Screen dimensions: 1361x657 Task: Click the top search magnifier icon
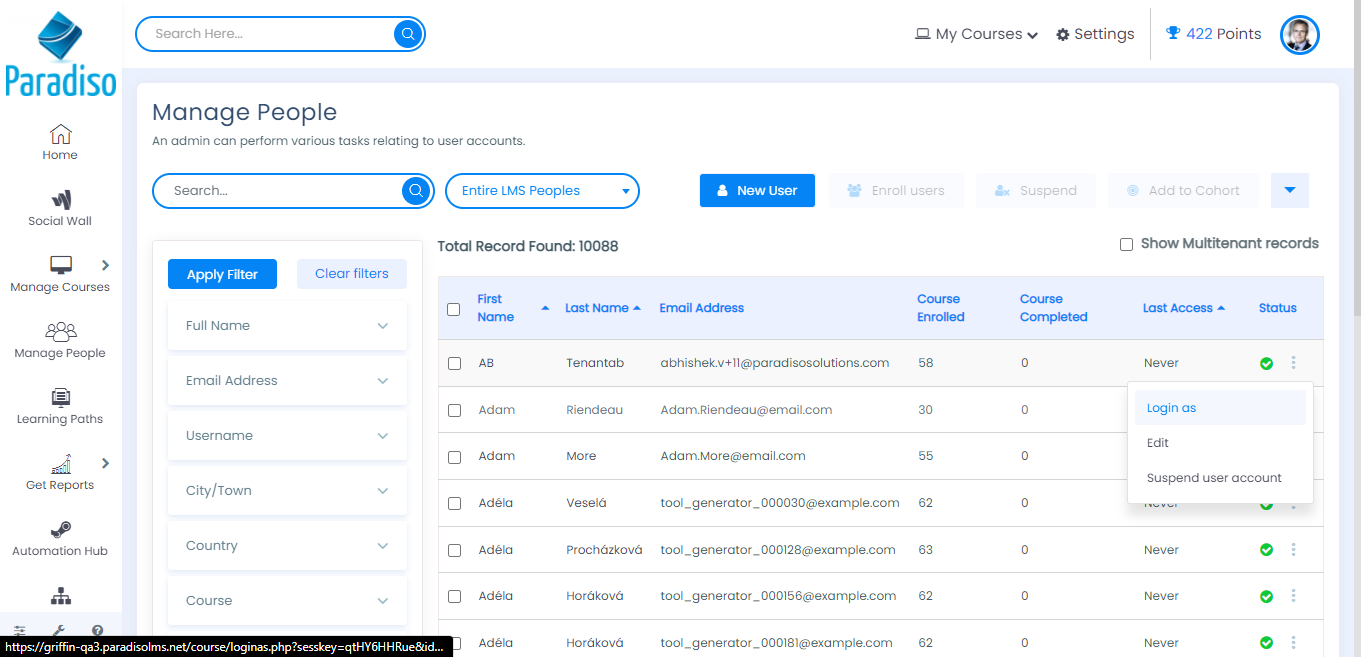pyautogui.click(x=408, y=34)
